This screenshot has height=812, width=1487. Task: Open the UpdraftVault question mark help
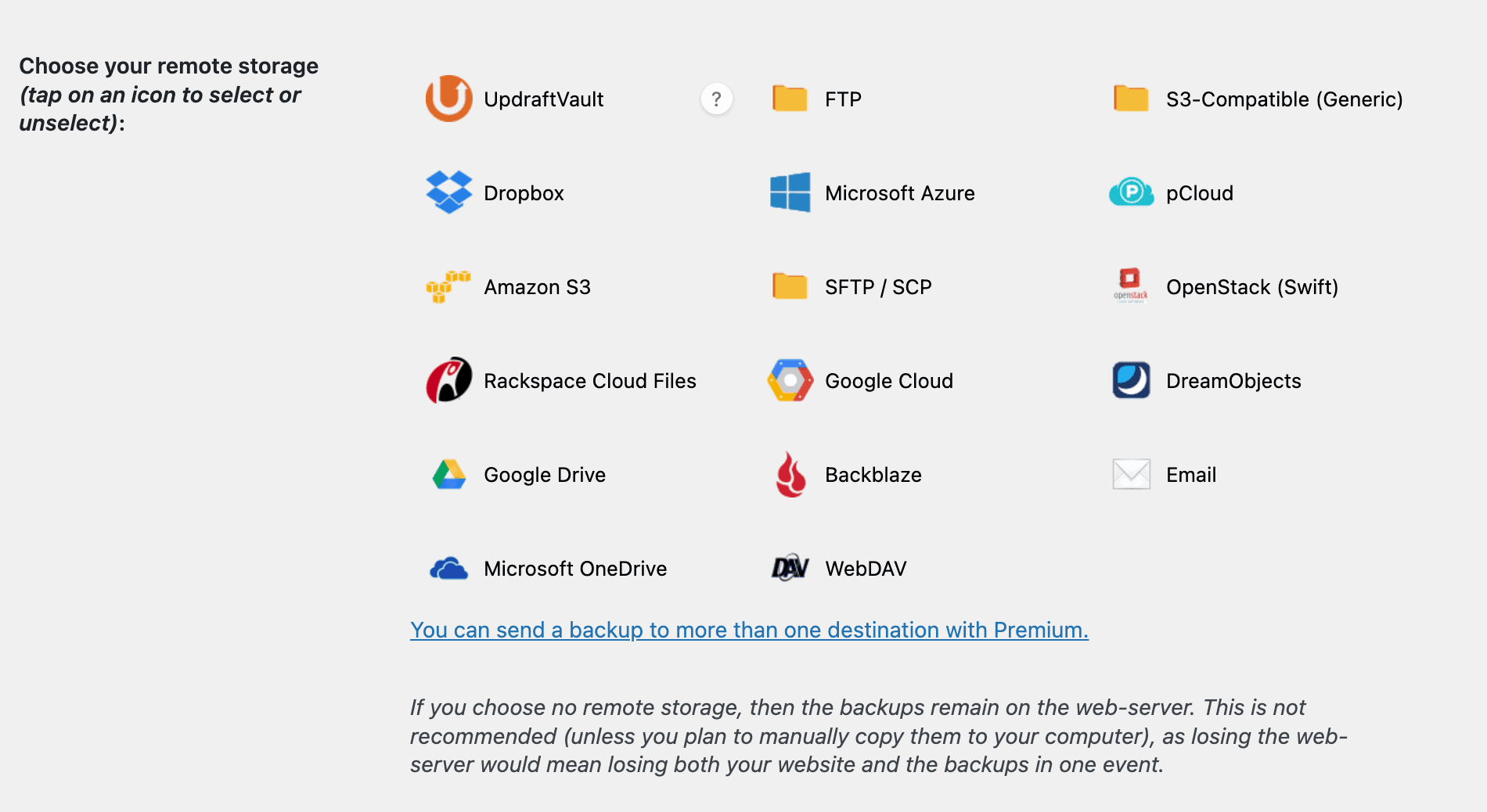pyautogui.click(x=716, y=99)
